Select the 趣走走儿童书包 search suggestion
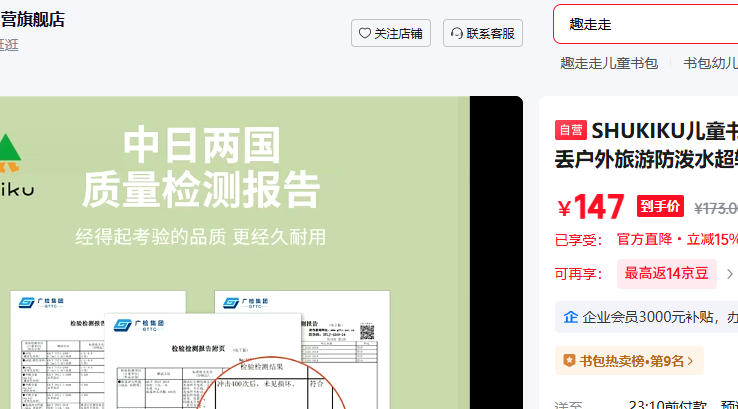The height and width of the screenshot is (409, 738). point(609,63)
